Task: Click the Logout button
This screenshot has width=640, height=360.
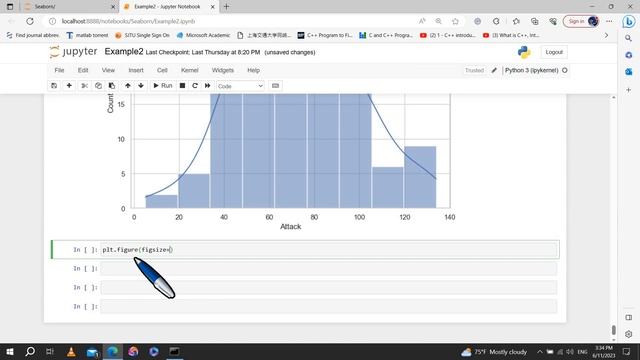Action: (x=554, y=52)
